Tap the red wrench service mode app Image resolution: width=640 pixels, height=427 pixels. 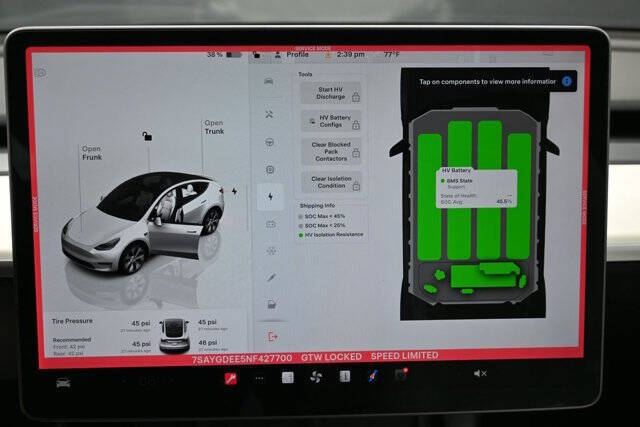pos(231,379)
